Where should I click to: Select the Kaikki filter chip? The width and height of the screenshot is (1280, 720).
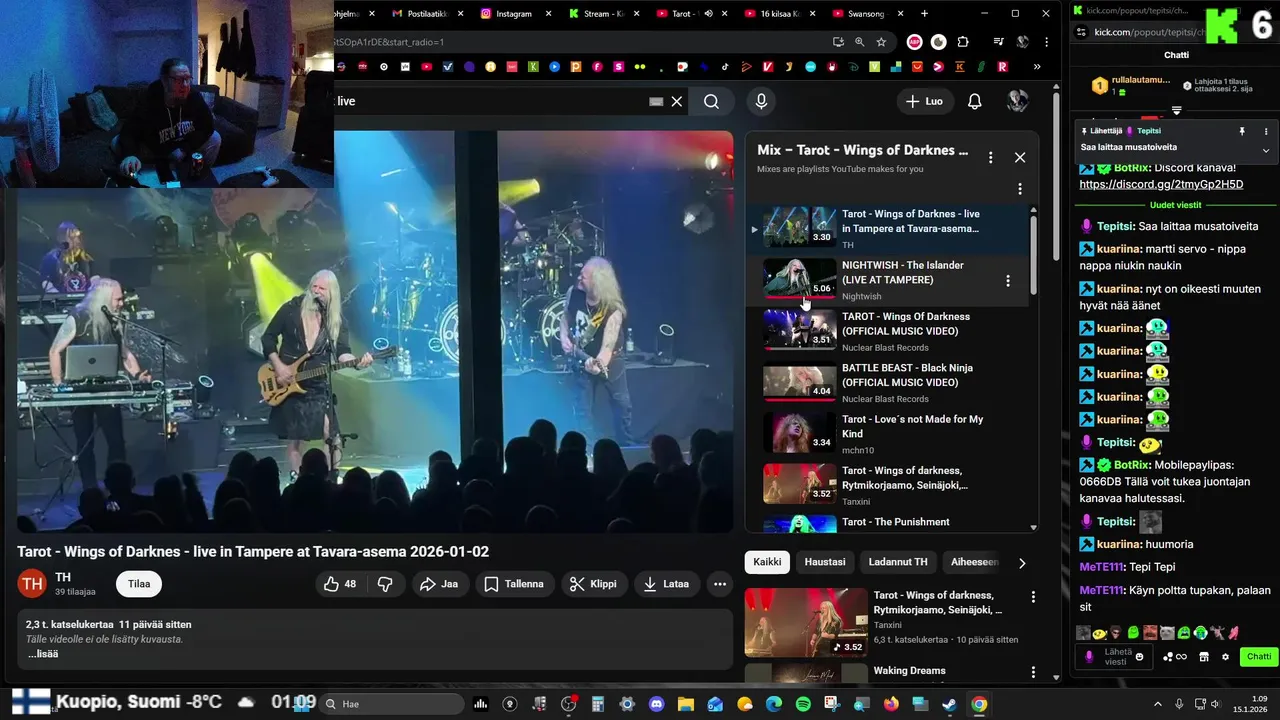tap(767, 562)
